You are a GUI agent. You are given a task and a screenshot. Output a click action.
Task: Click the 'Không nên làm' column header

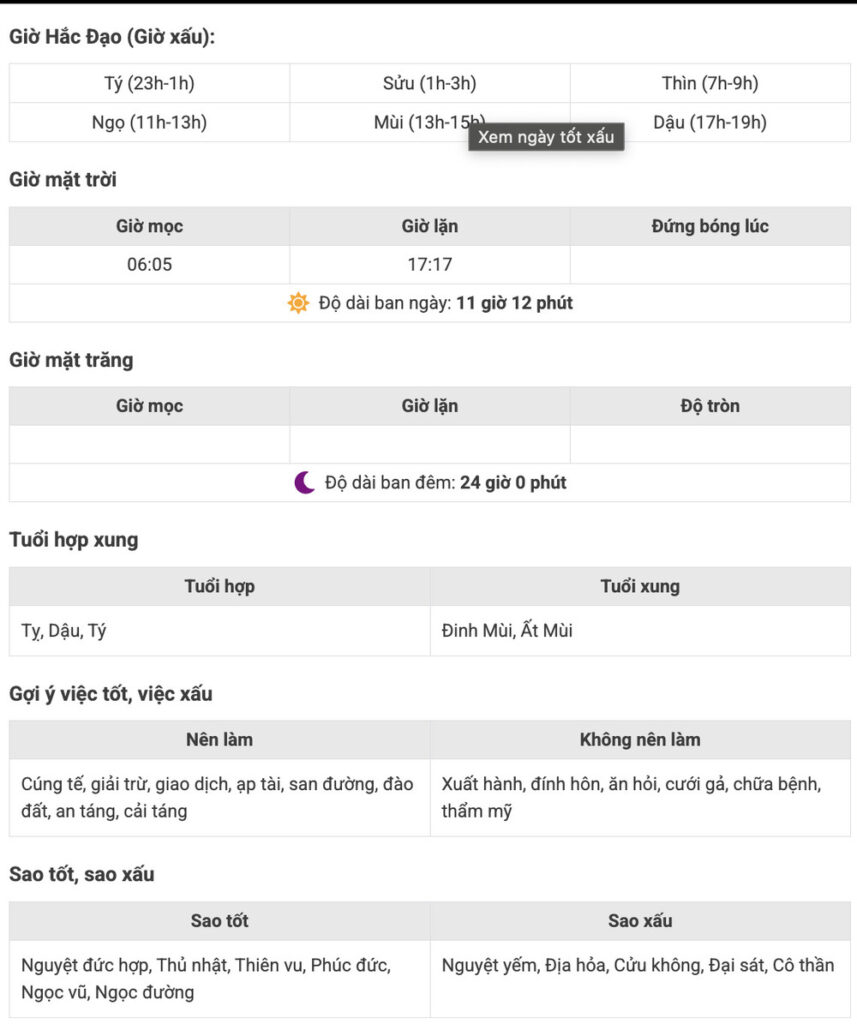click(x=640, y=739)
